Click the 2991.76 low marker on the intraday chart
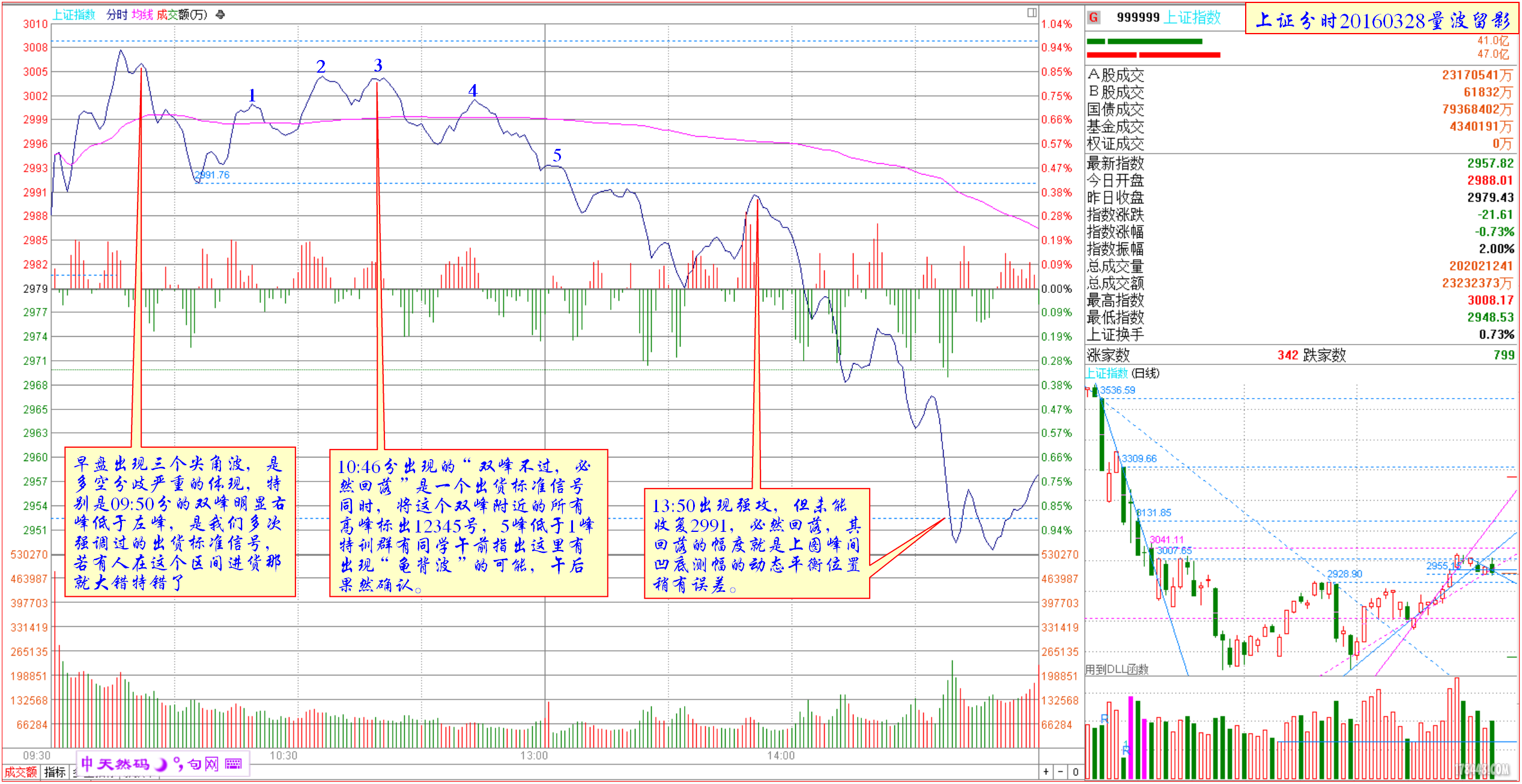Screen dimensions: 1522x784 [212, 175]
